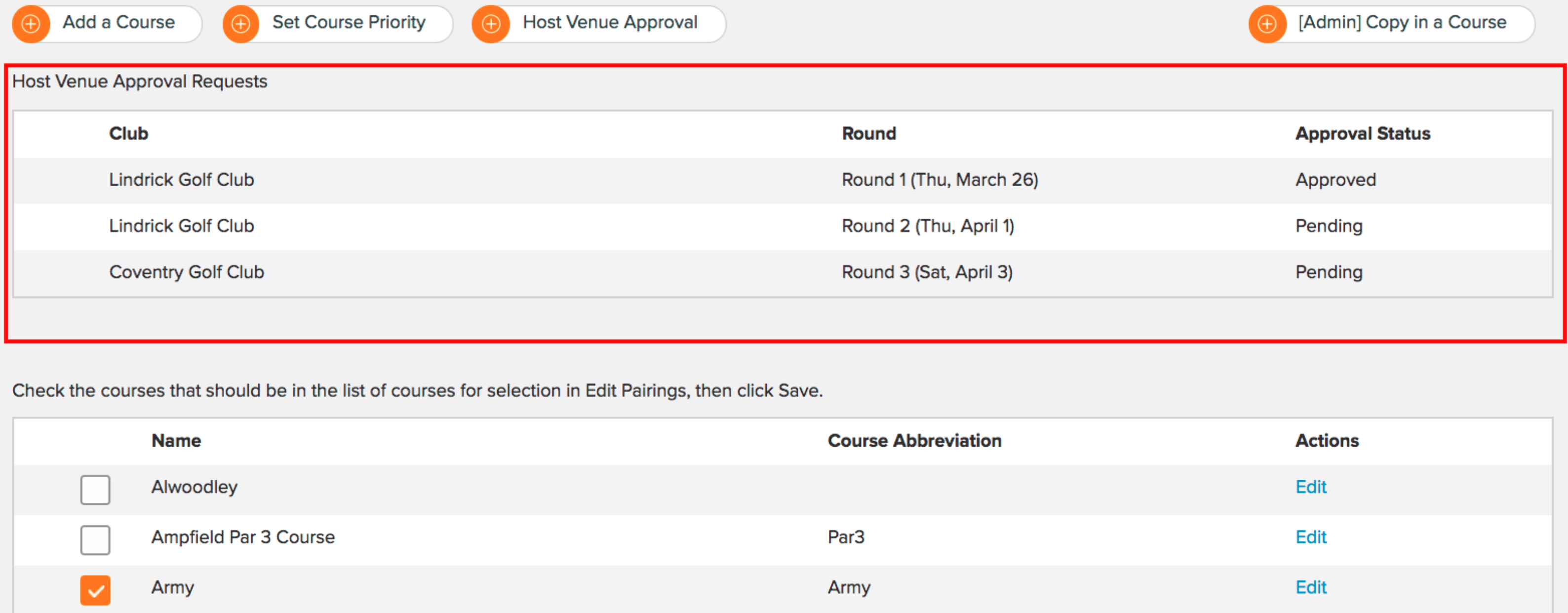
Task: Click the Ampfield Par 3 Course name
Action: (x=243, y=536)
